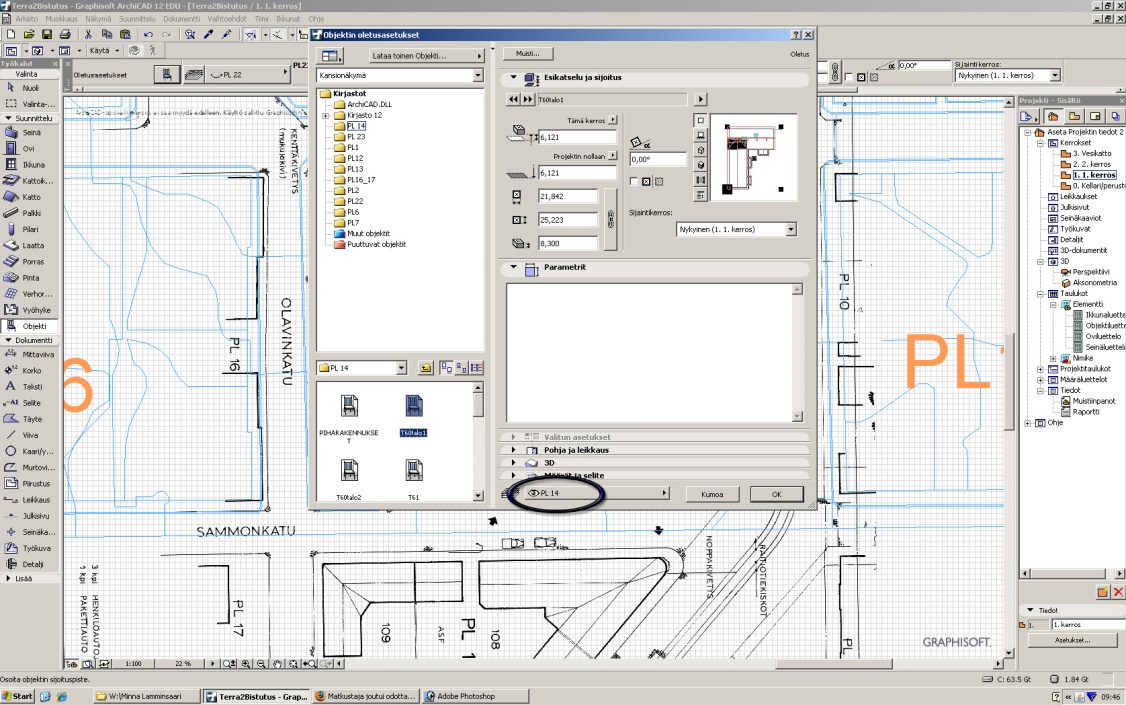
Task: Select the Mittaviiva dimension tool
Action: point(29,355)
